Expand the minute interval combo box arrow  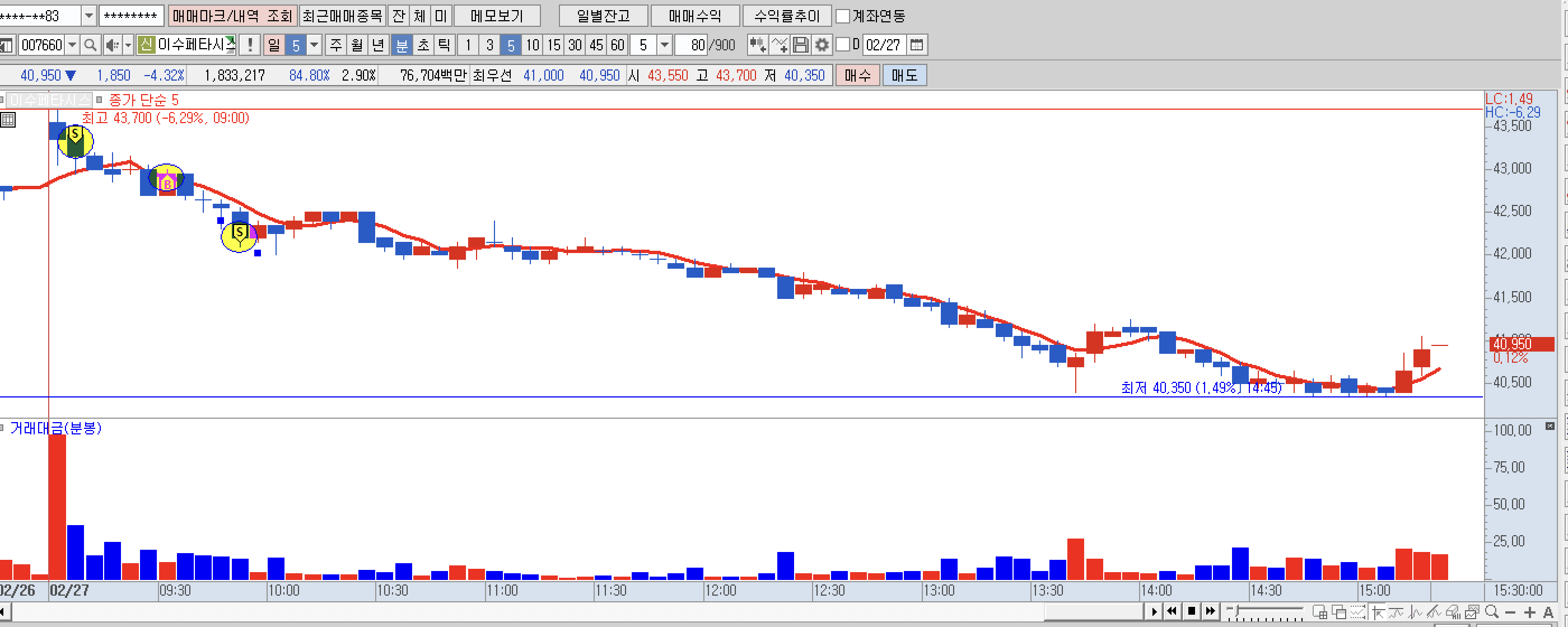(x=665, y=45)
